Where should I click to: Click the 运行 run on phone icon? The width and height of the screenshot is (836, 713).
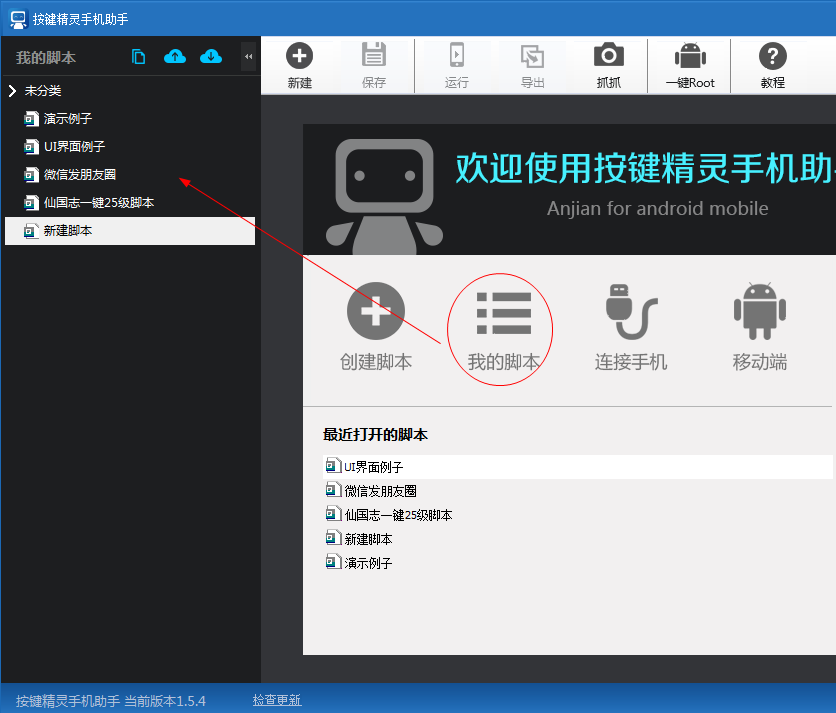point(456,54)
